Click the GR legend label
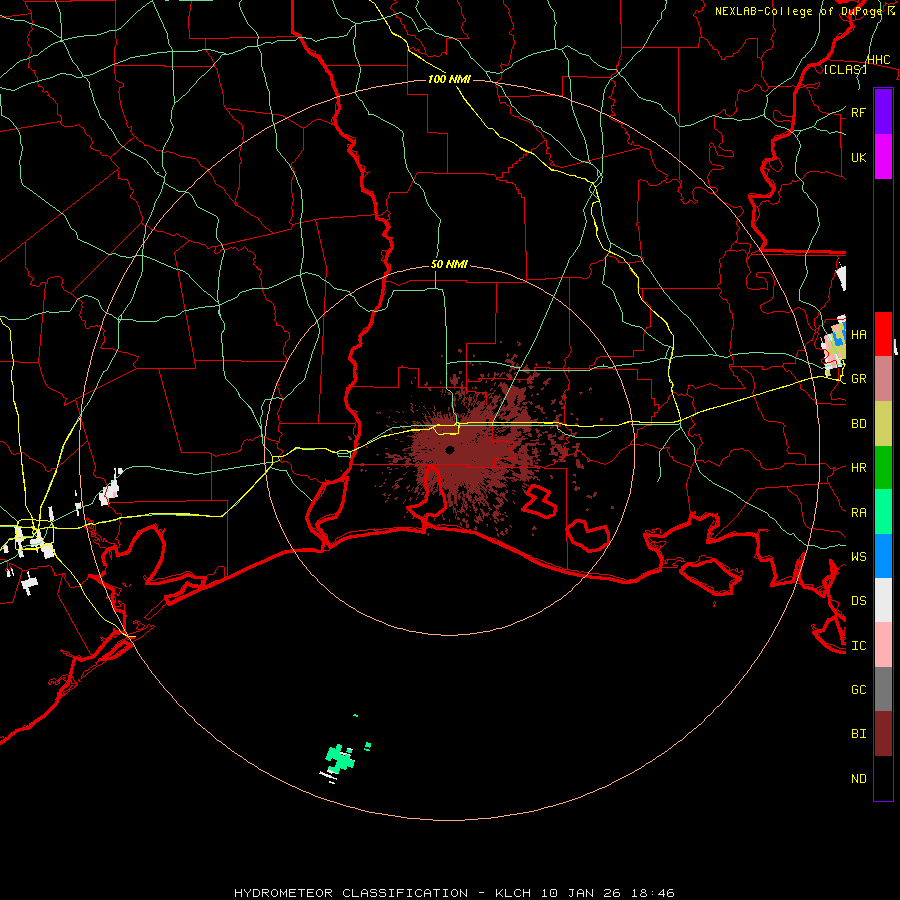The width and height of the screenshot is (900, 900). click(x=858, y=379)
